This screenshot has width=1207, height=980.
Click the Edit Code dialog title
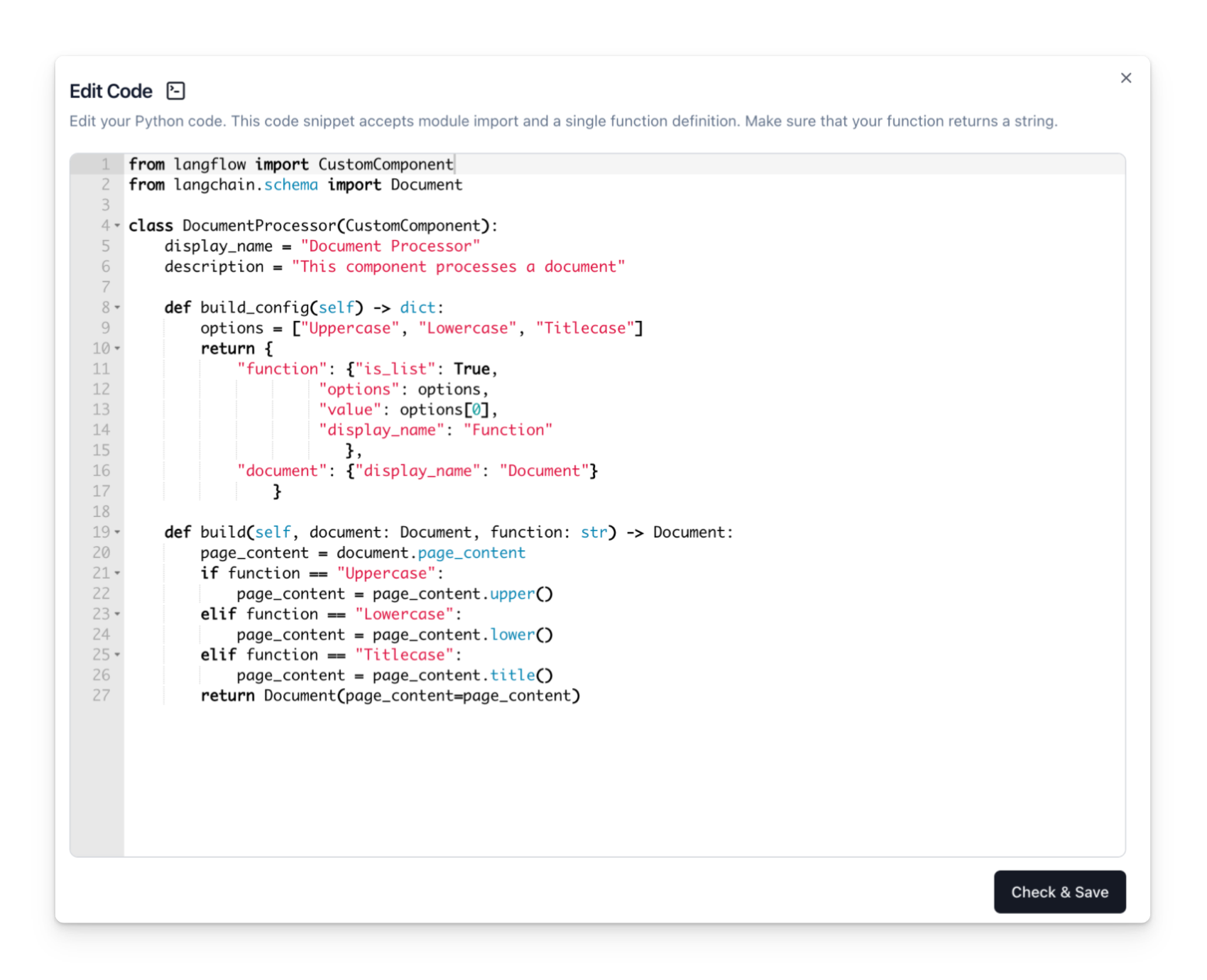tap(111, 91)
